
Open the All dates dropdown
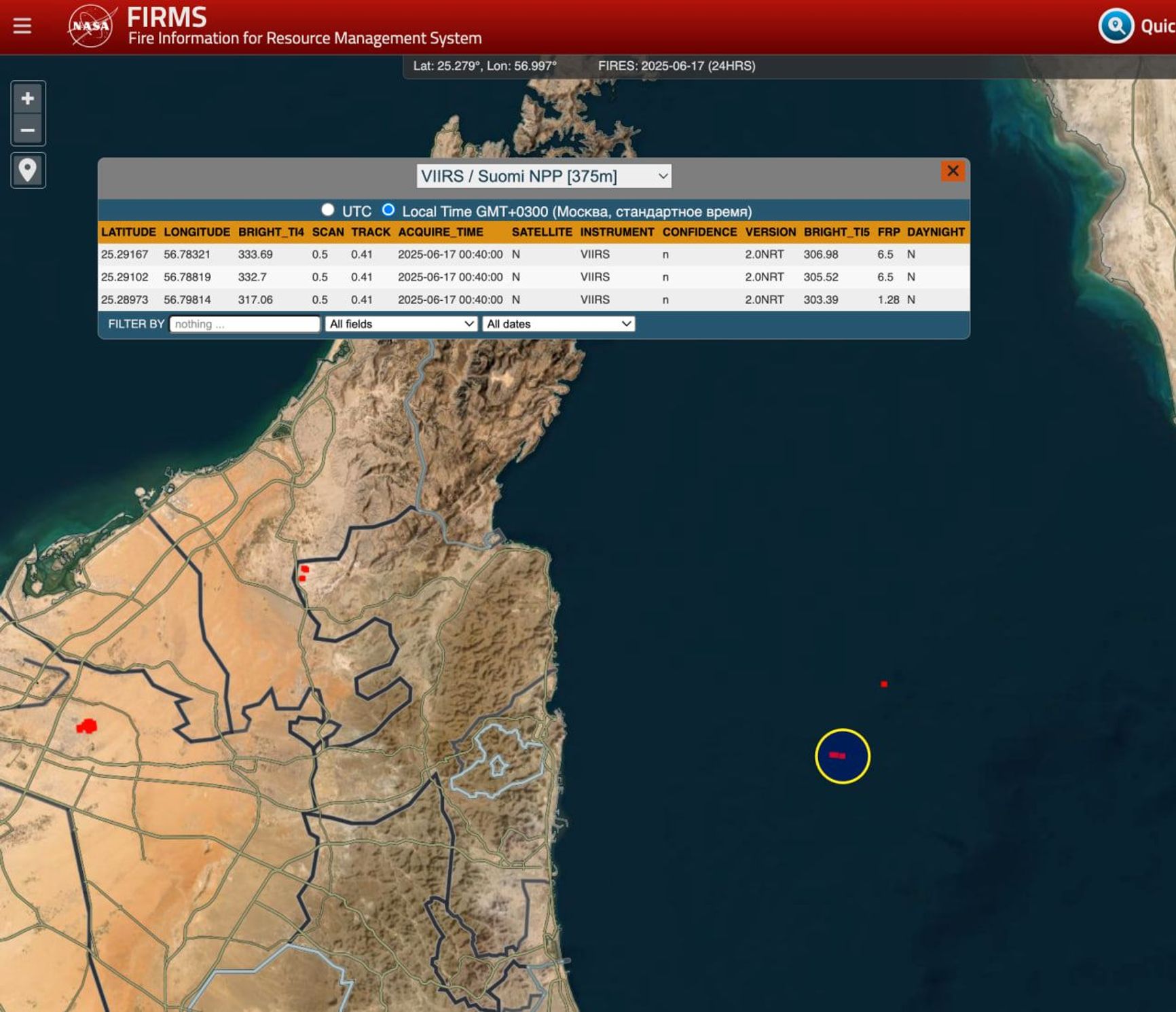(558, 324)
